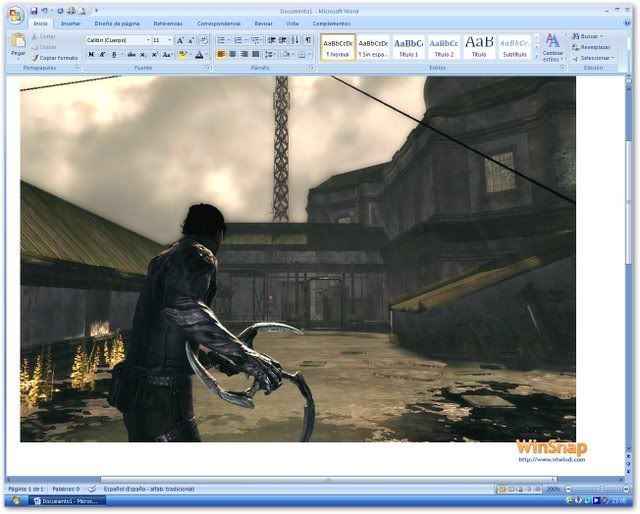The width and height of the screenshot is (640, 514).
Task: Open the Calibri (Cuerpo) font dropdown
Action: pyautogui.click(x=117, y=40)
